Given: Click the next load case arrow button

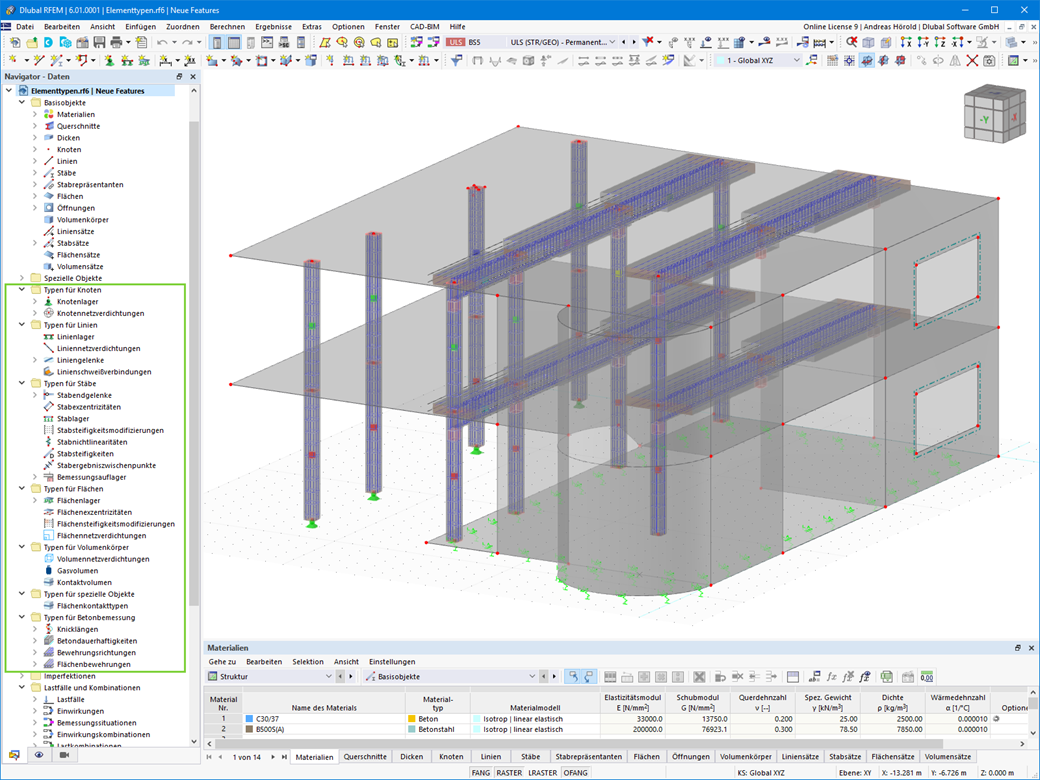Looking at the screenshot, I should click(634, 42).
